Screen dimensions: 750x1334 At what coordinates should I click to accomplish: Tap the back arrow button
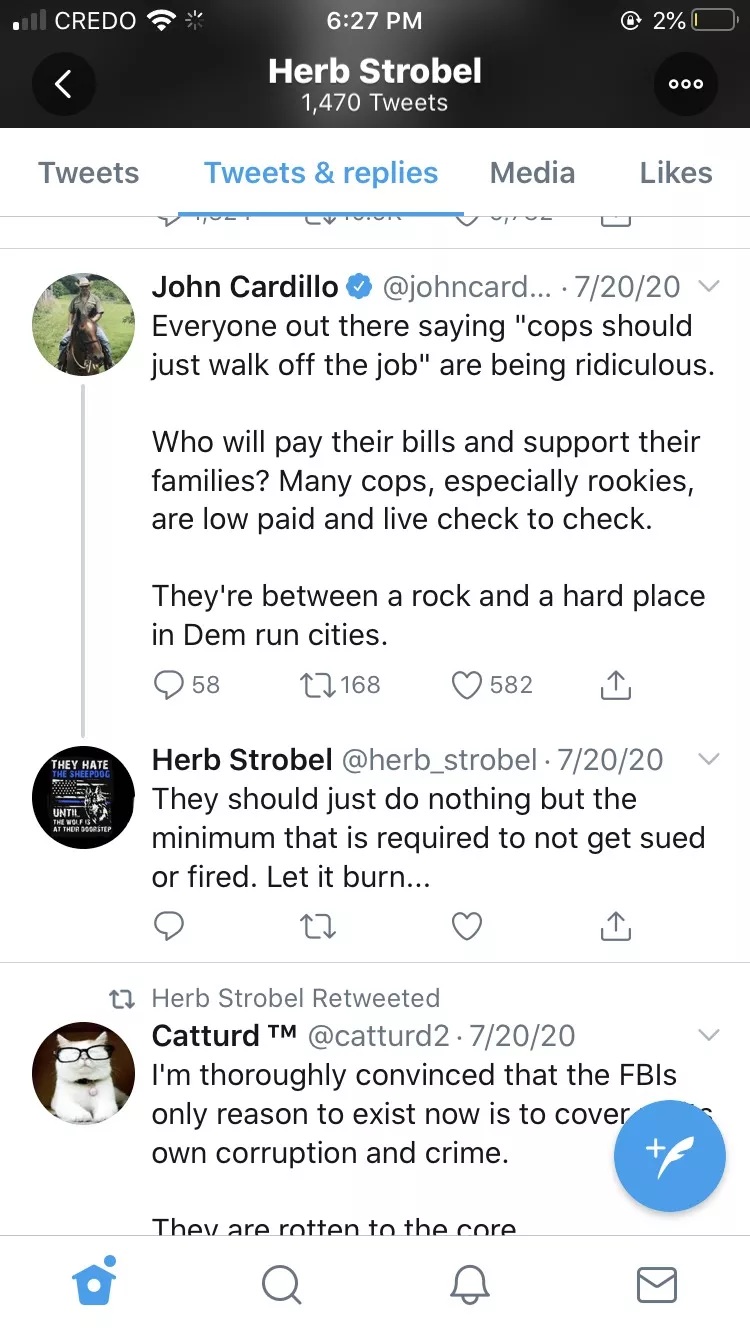63,84
